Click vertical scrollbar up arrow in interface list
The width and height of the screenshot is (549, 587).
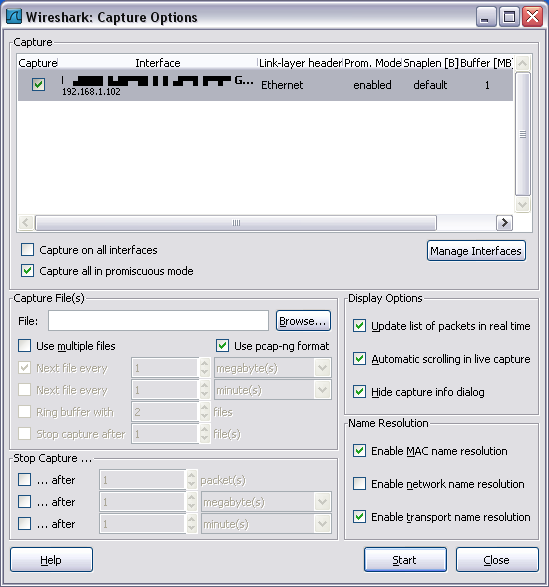(x=522, y=63)
